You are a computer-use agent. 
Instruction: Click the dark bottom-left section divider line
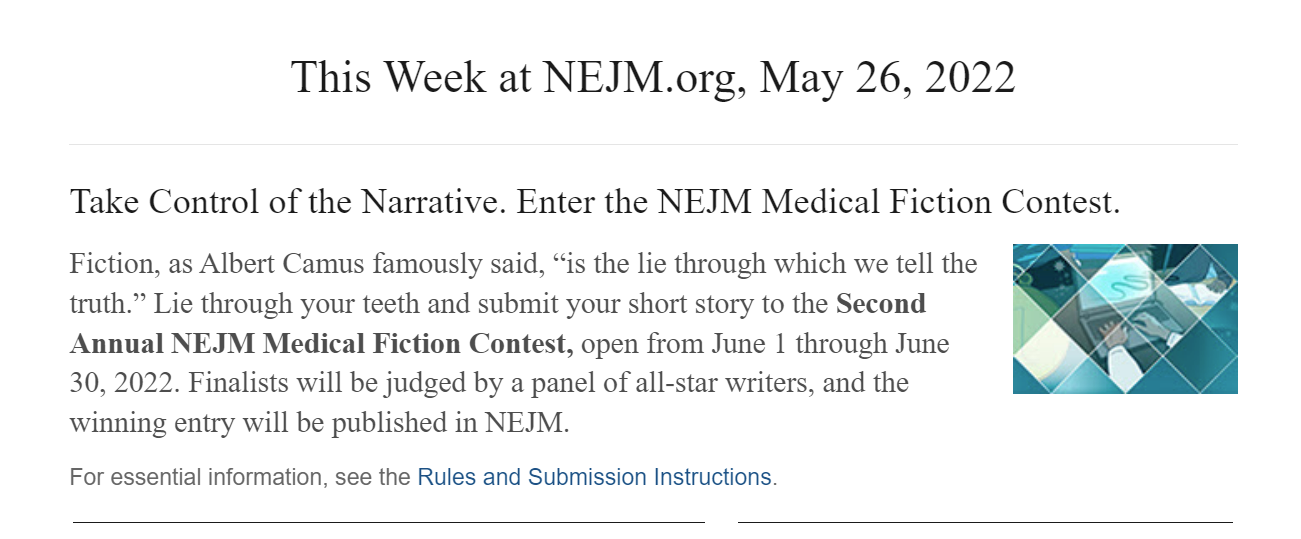pos(388,522)
